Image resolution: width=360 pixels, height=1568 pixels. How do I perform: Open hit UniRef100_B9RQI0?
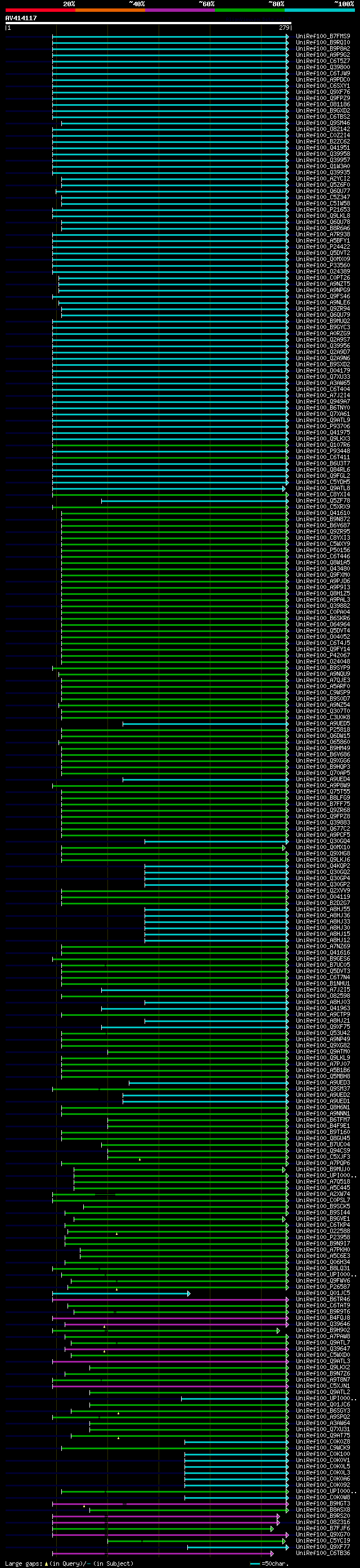[x=323, y=43]
